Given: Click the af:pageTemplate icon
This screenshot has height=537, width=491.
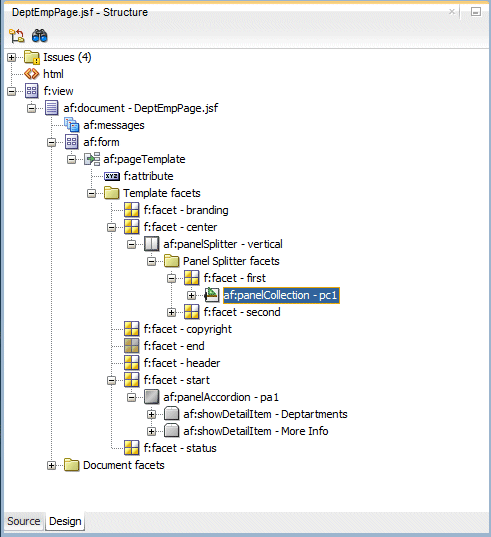Looking at the screenshot, I should (92, 159).
